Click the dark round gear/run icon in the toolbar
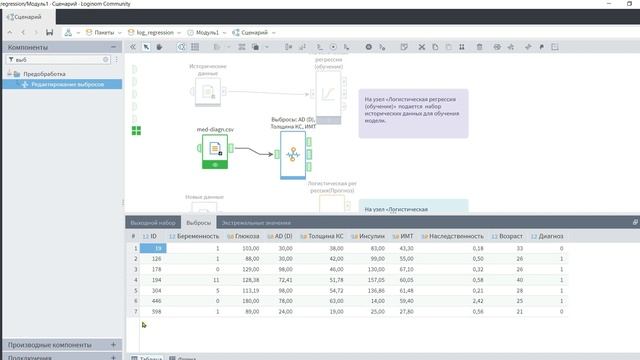Screen dimensions: 640x360 coord(369,47)
